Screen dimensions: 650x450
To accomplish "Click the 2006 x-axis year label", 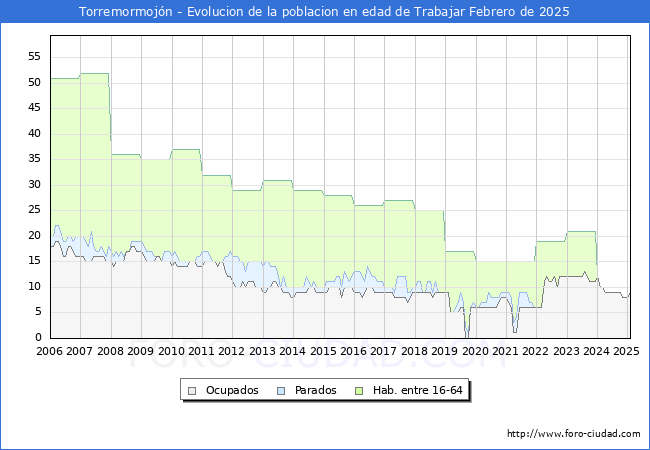I will tap(49, 351).
